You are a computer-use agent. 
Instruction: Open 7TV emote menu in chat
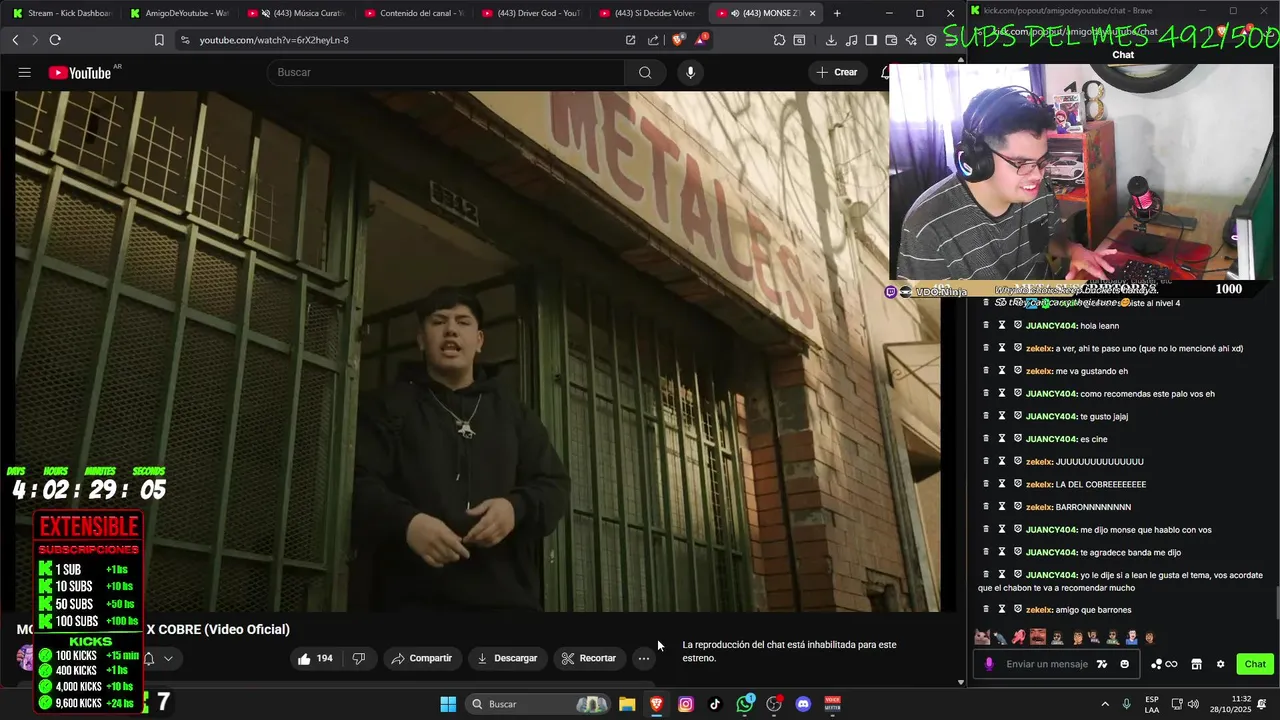point(1102,664)
